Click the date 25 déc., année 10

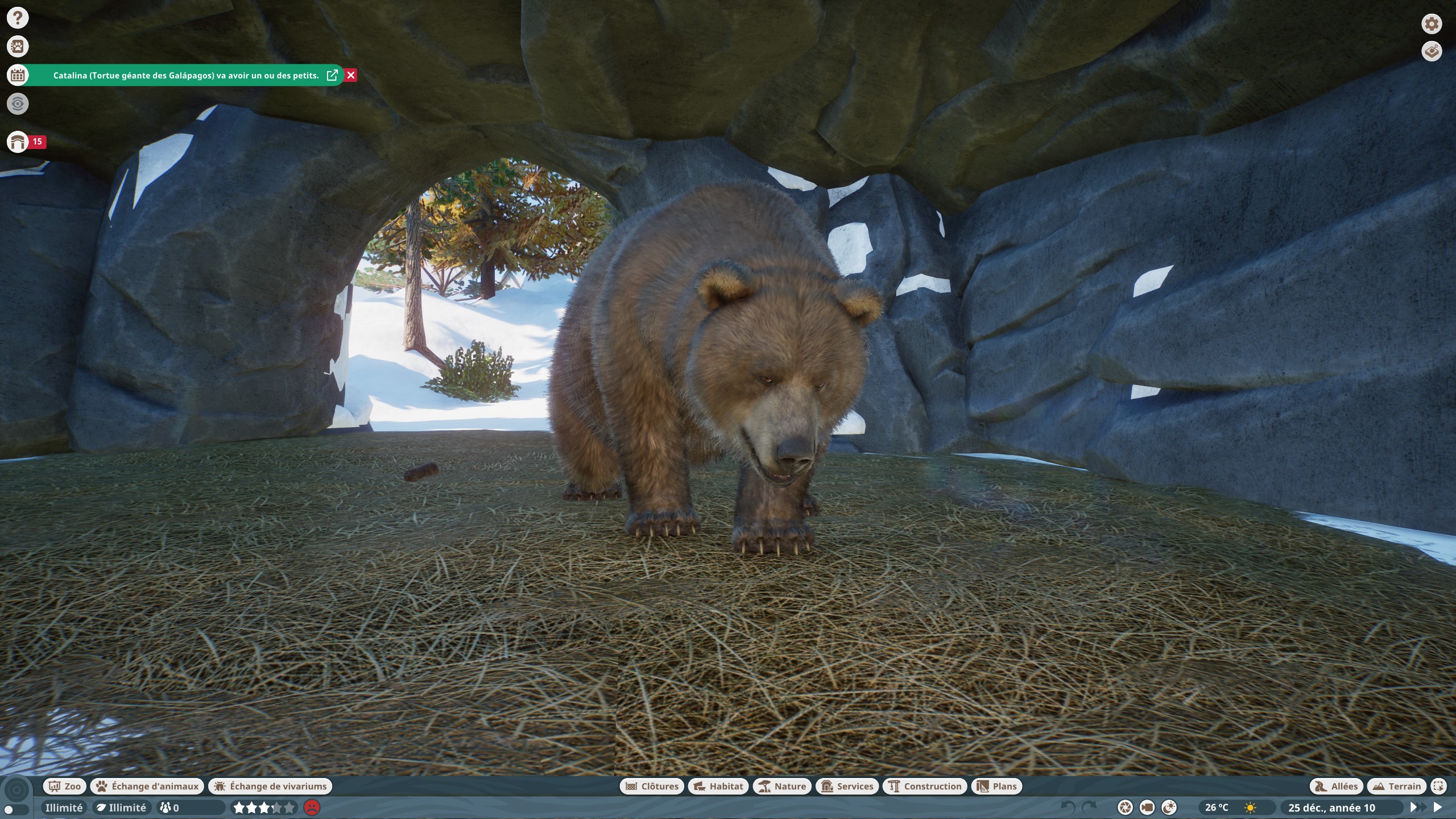(x=1331, y=808)
